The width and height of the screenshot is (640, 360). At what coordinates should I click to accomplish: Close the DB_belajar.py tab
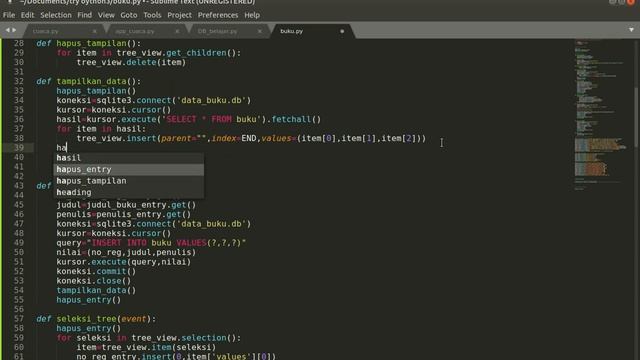tap(260, 31)
